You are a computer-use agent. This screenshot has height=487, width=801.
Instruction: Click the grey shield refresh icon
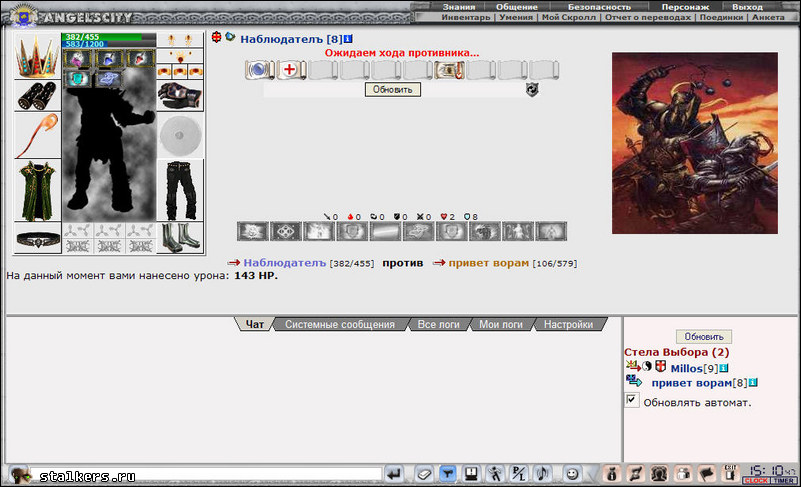pyautogui.click(x=532, y=89)
